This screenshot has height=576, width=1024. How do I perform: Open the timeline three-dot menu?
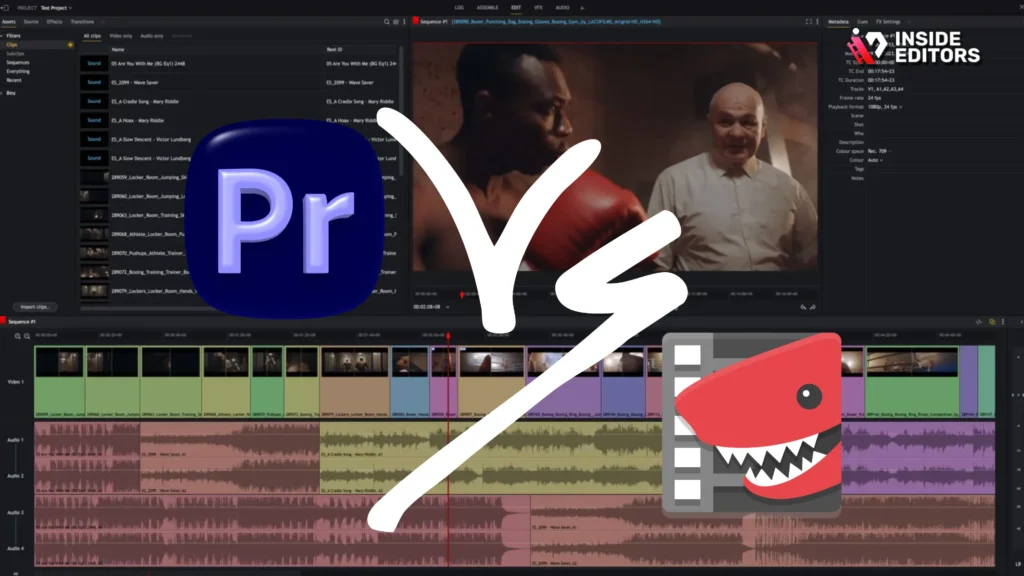[1003, 321]
